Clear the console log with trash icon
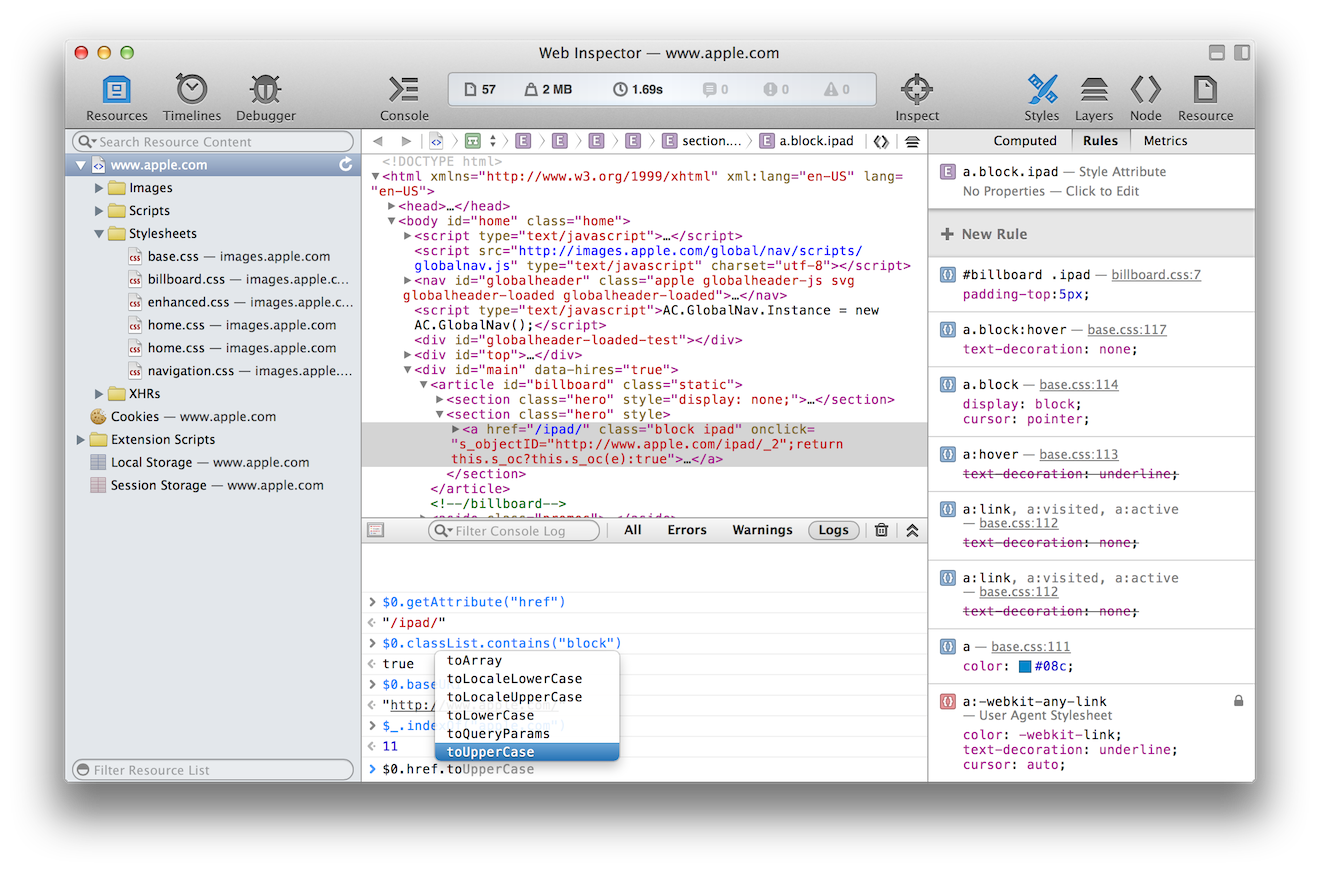The image size is (1320, 872). pos(880,530)
